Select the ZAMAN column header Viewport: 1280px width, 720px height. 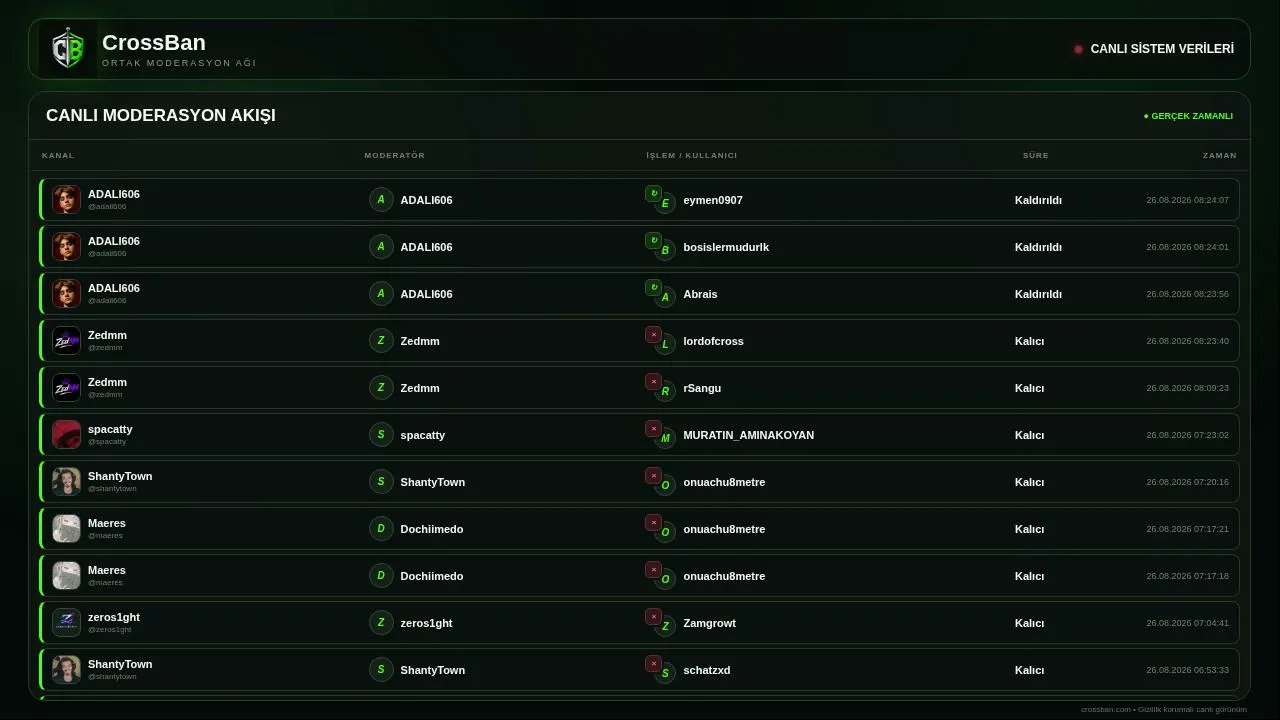[x=1220, y=155]
